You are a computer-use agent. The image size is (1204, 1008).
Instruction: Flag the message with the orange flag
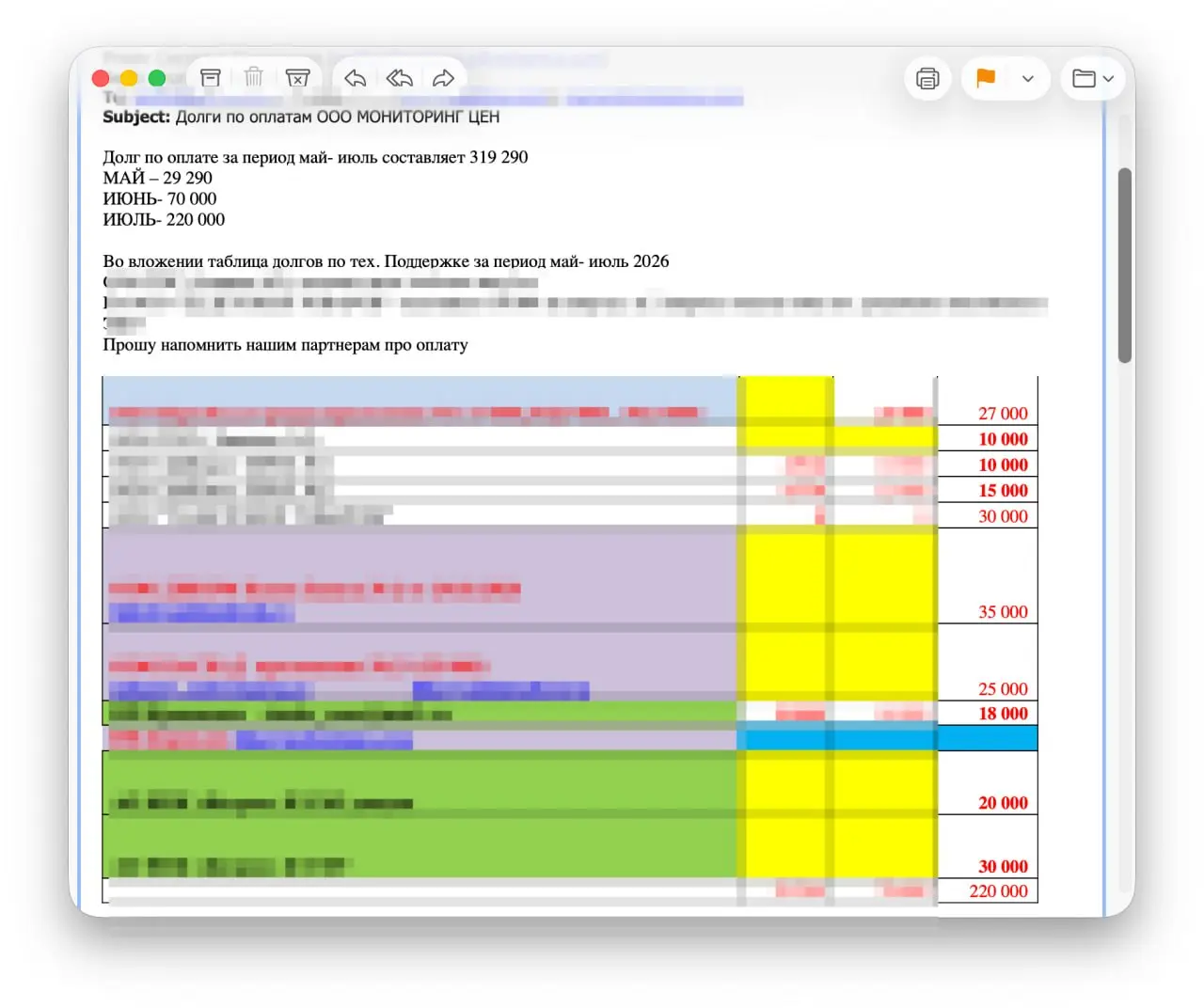tap(986, 78)
